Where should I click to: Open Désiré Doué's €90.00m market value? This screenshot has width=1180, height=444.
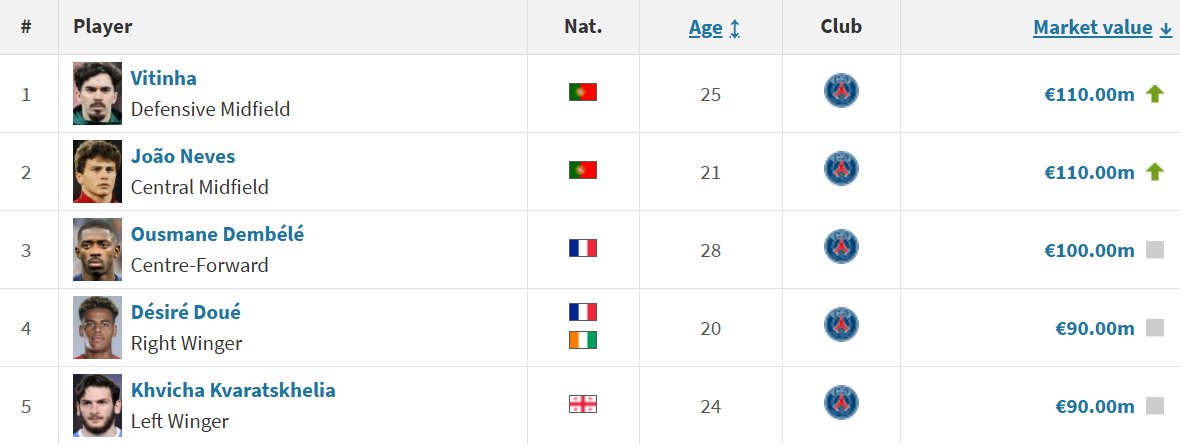coord(1095,328)
